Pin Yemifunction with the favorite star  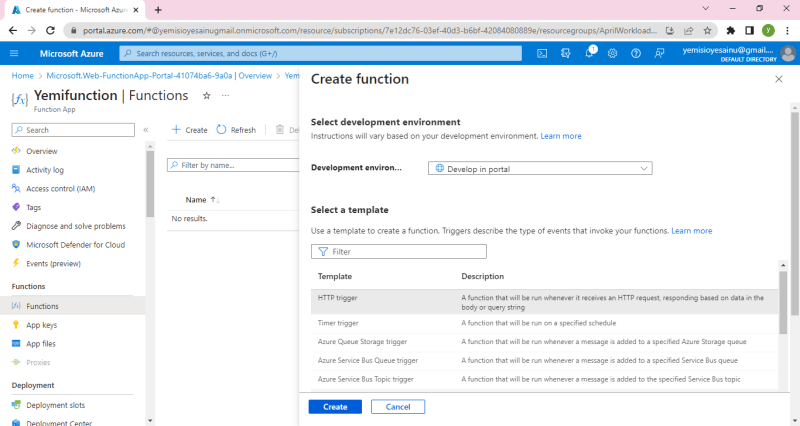[207, 95]
